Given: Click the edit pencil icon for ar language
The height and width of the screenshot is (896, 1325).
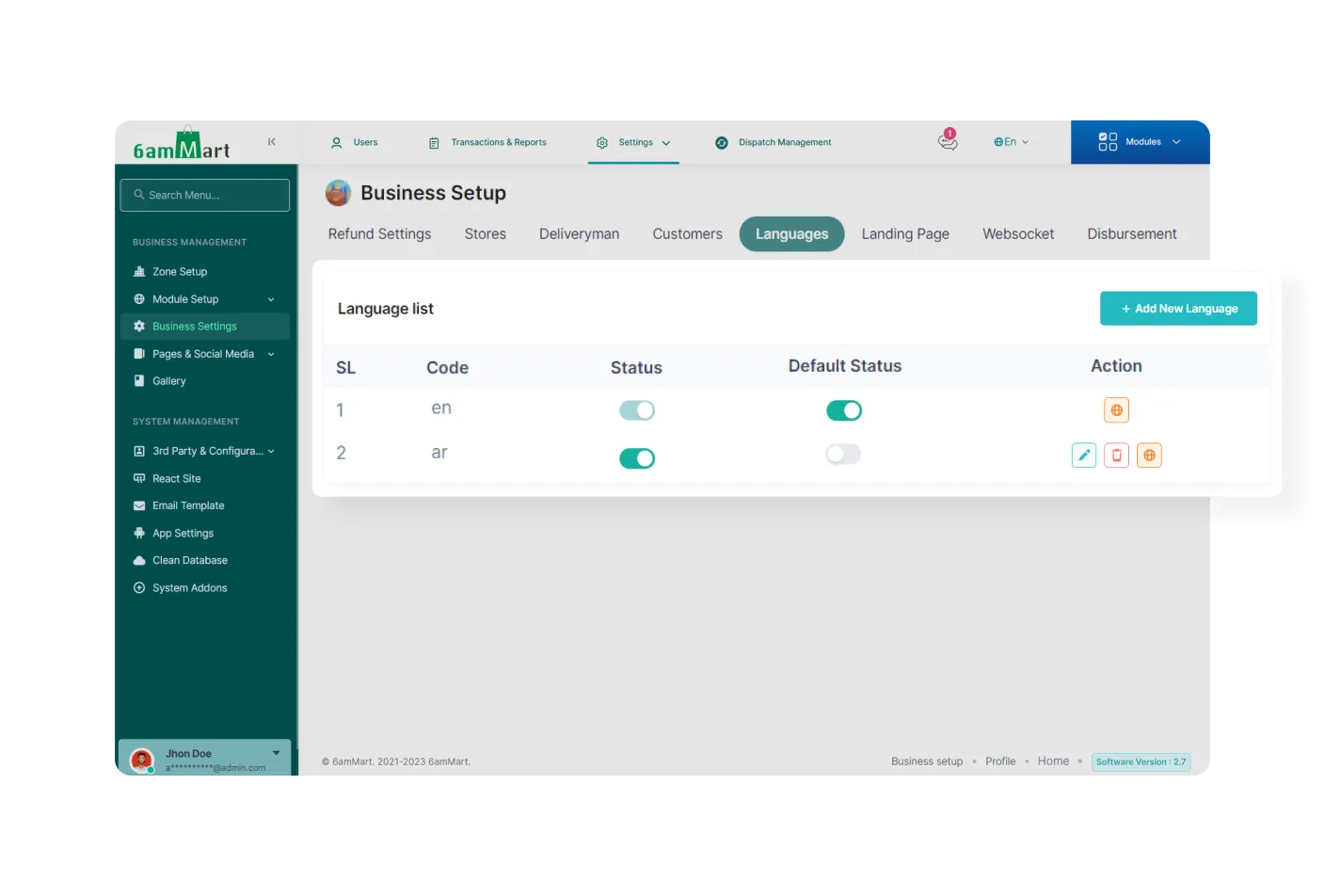Looking at the screenshot, I should (x=1084, y=456).
